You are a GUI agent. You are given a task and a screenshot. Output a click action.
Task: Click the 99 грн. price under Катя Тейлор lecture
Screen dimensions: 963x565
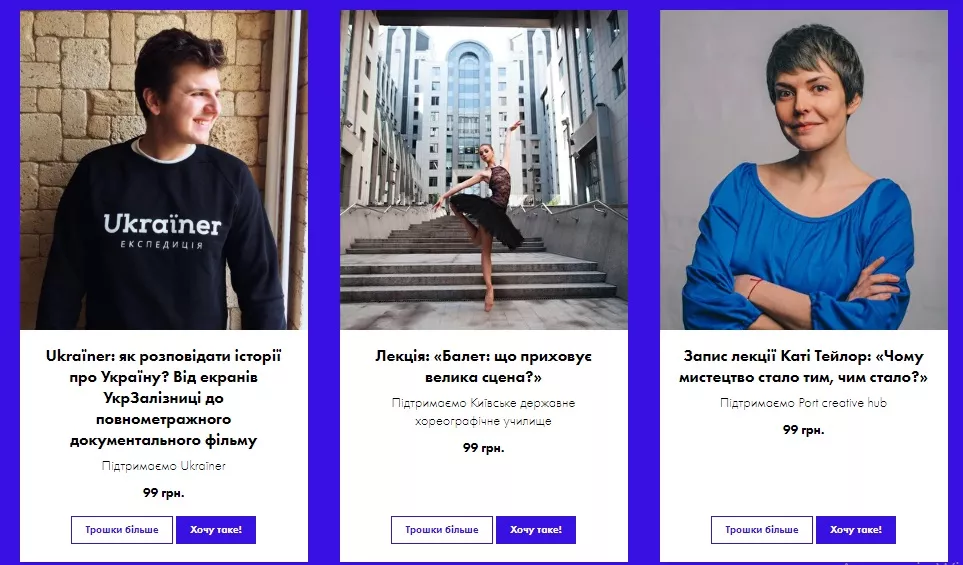pos(803,430)
